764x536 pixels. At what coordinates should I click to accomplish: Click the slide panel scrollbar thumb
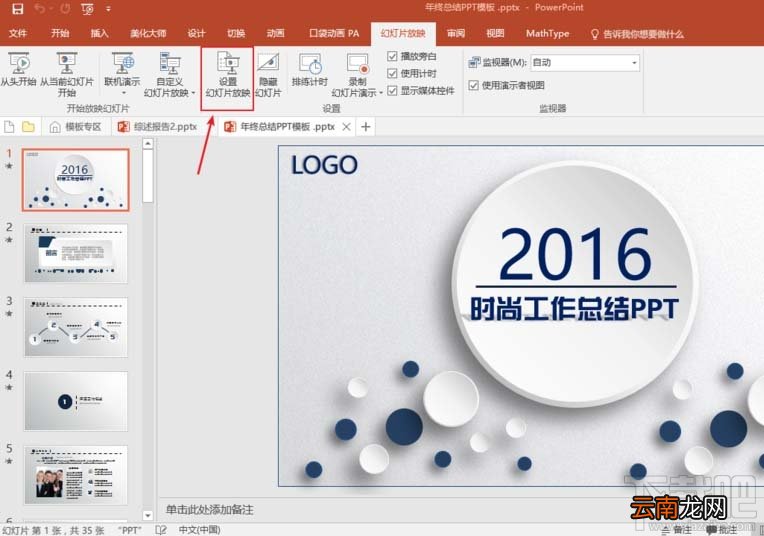148,176
